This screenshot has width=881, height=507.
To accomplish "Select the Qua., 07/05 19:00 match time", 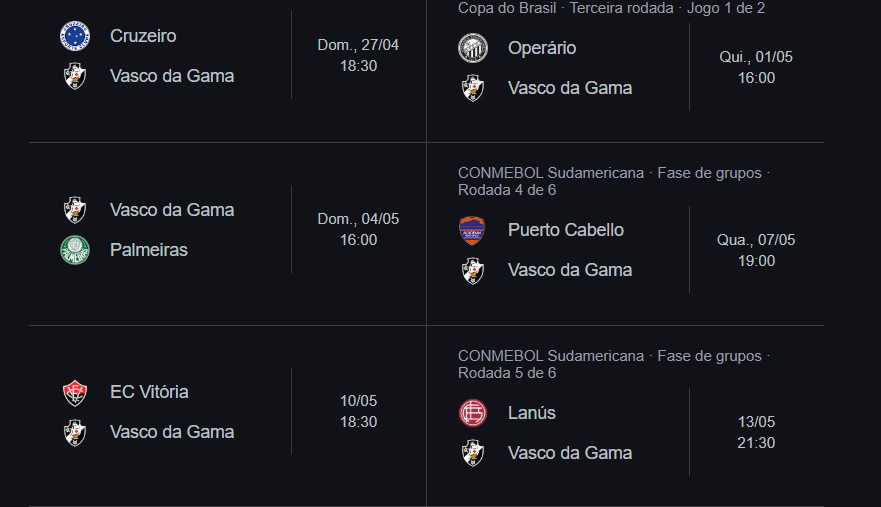I will [x=756, y=250].
